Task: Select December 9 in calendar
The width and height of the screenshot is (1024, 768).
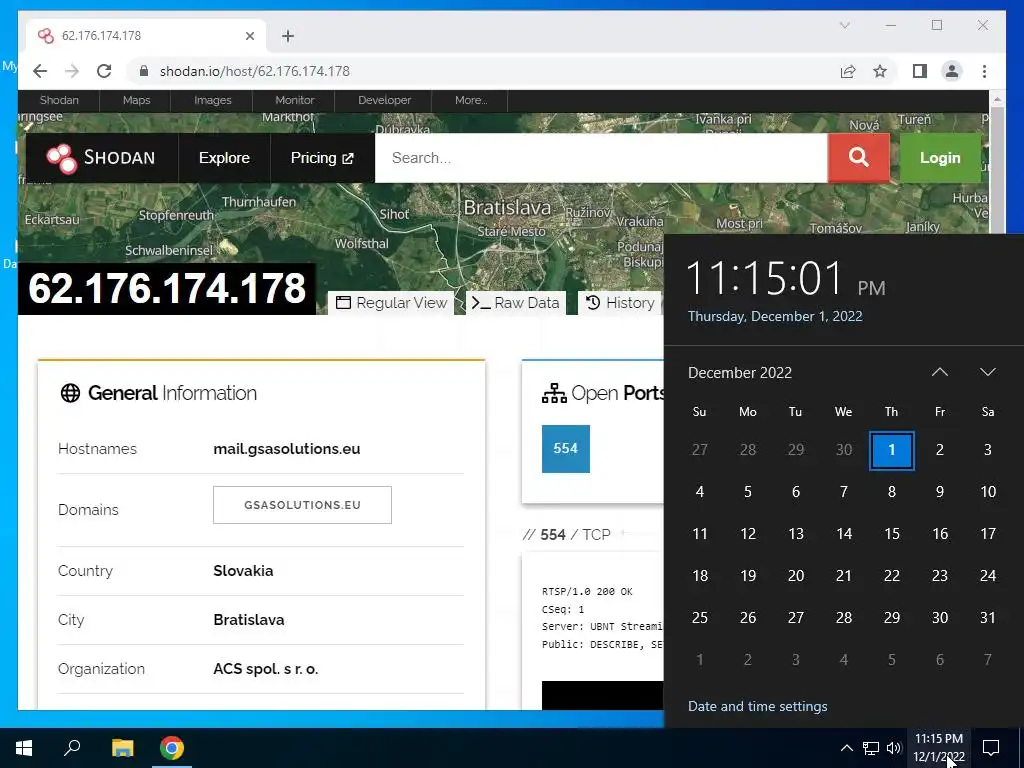Action: [940, 492]
